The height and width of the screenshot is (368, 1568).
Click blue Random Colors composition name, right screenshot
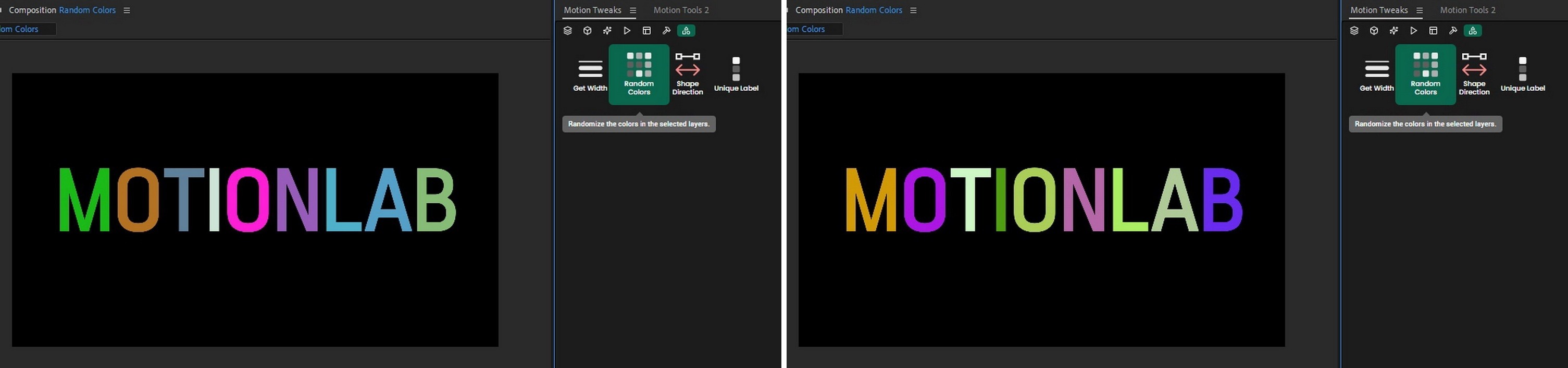pyautogui.click(x=874, y=10)
